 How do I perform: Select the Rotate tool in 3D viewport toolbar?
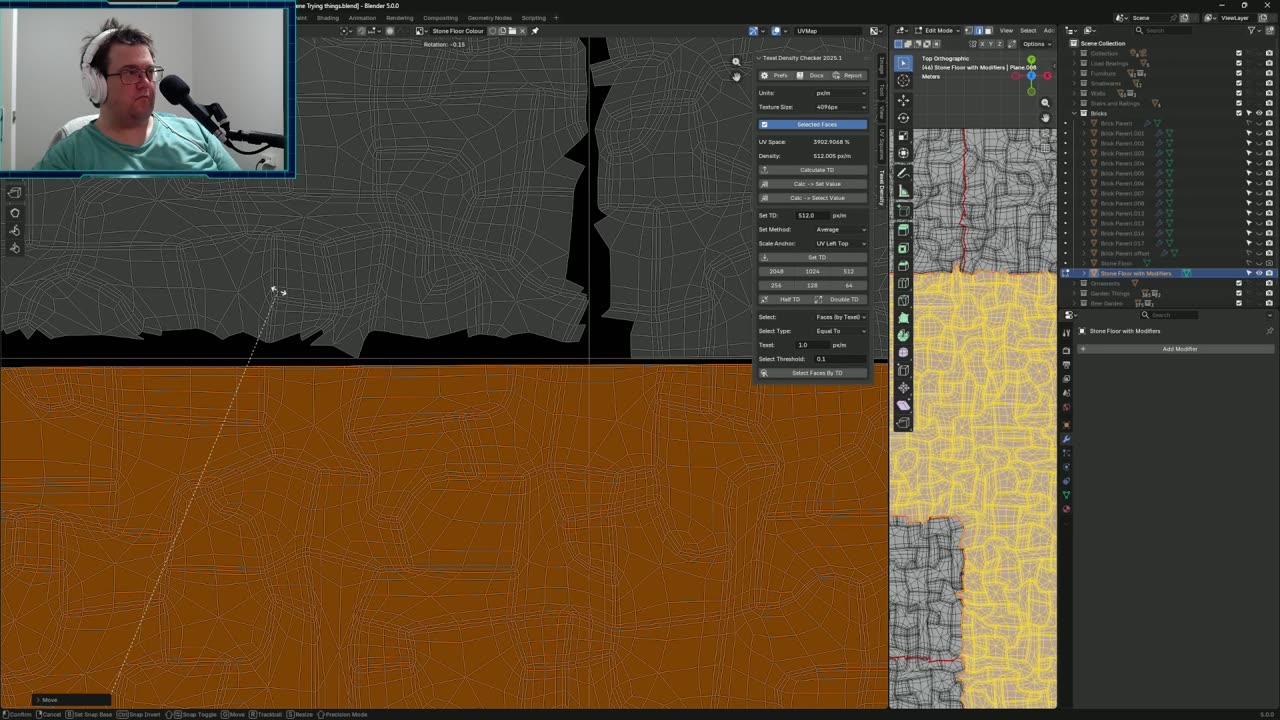coord(904,118)
